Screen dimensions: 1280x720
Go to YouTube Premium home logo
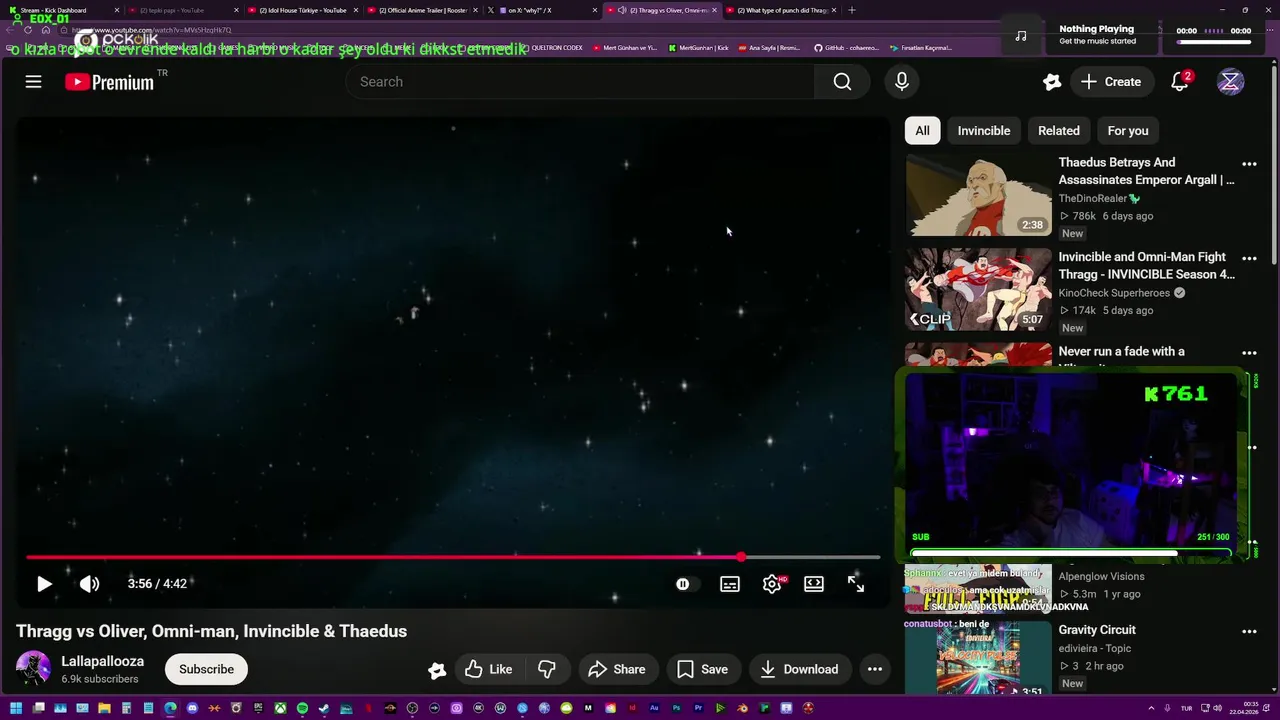pyautogui.click(x=110, y=82)
